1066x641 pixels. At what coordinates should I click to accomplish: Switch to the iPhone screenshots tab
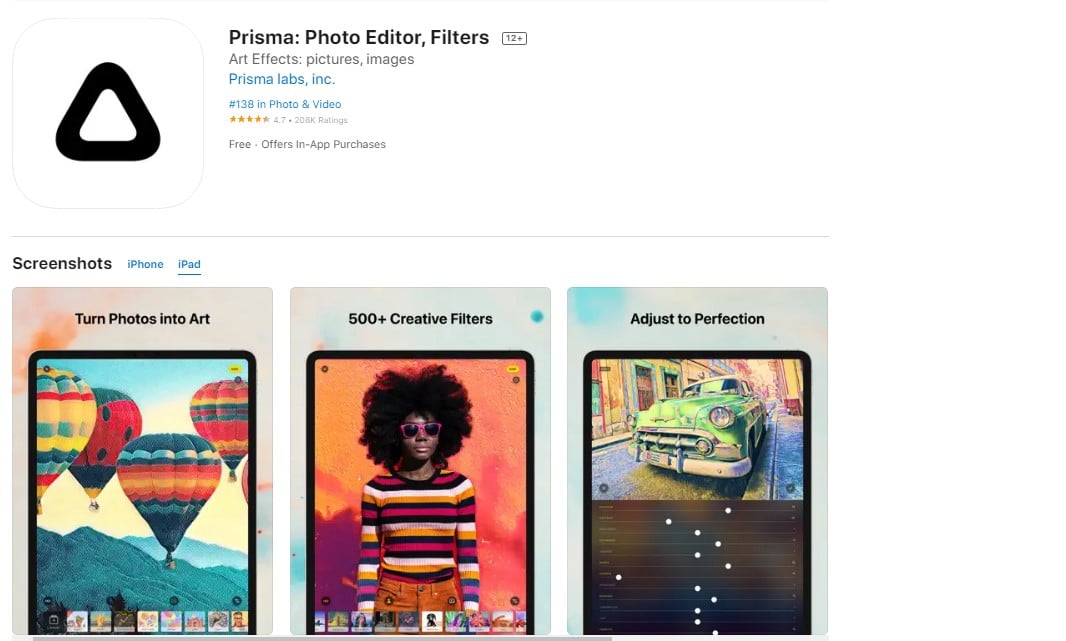[145, 264]
